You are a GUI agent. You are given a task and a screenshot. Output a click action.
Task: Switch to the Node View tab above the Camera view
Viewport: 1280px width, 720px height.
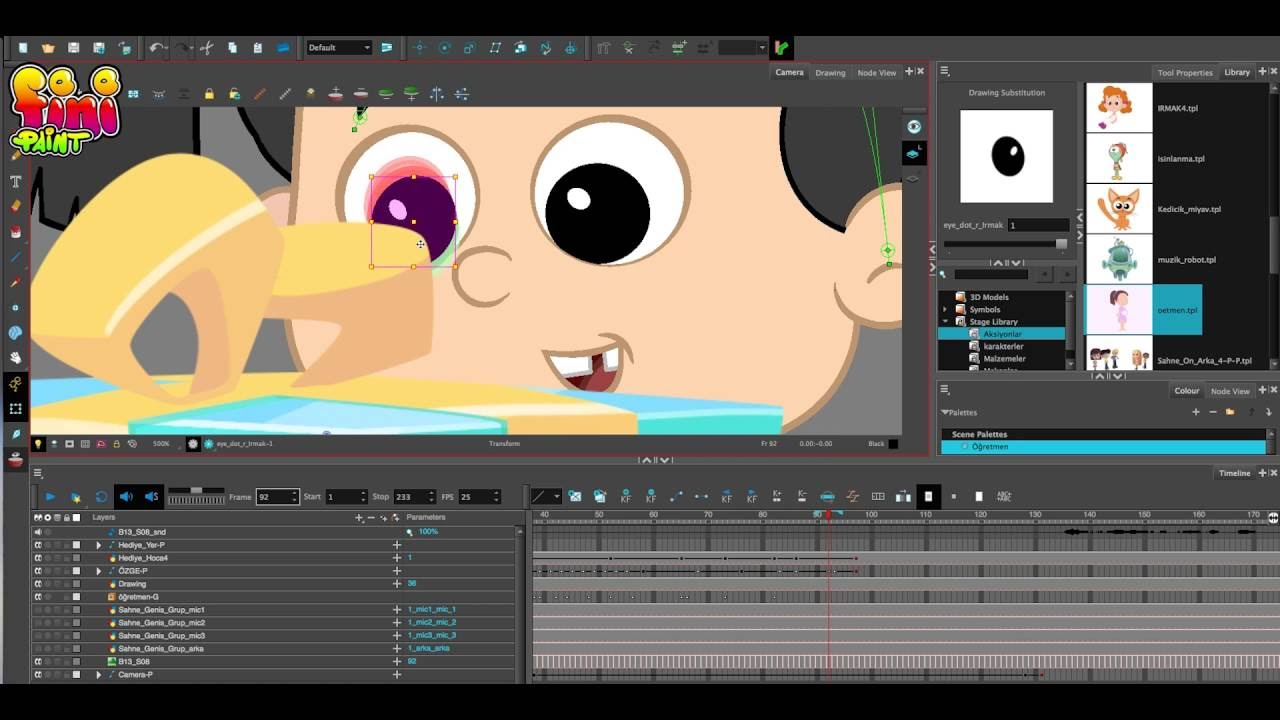[x=876, y=72]
